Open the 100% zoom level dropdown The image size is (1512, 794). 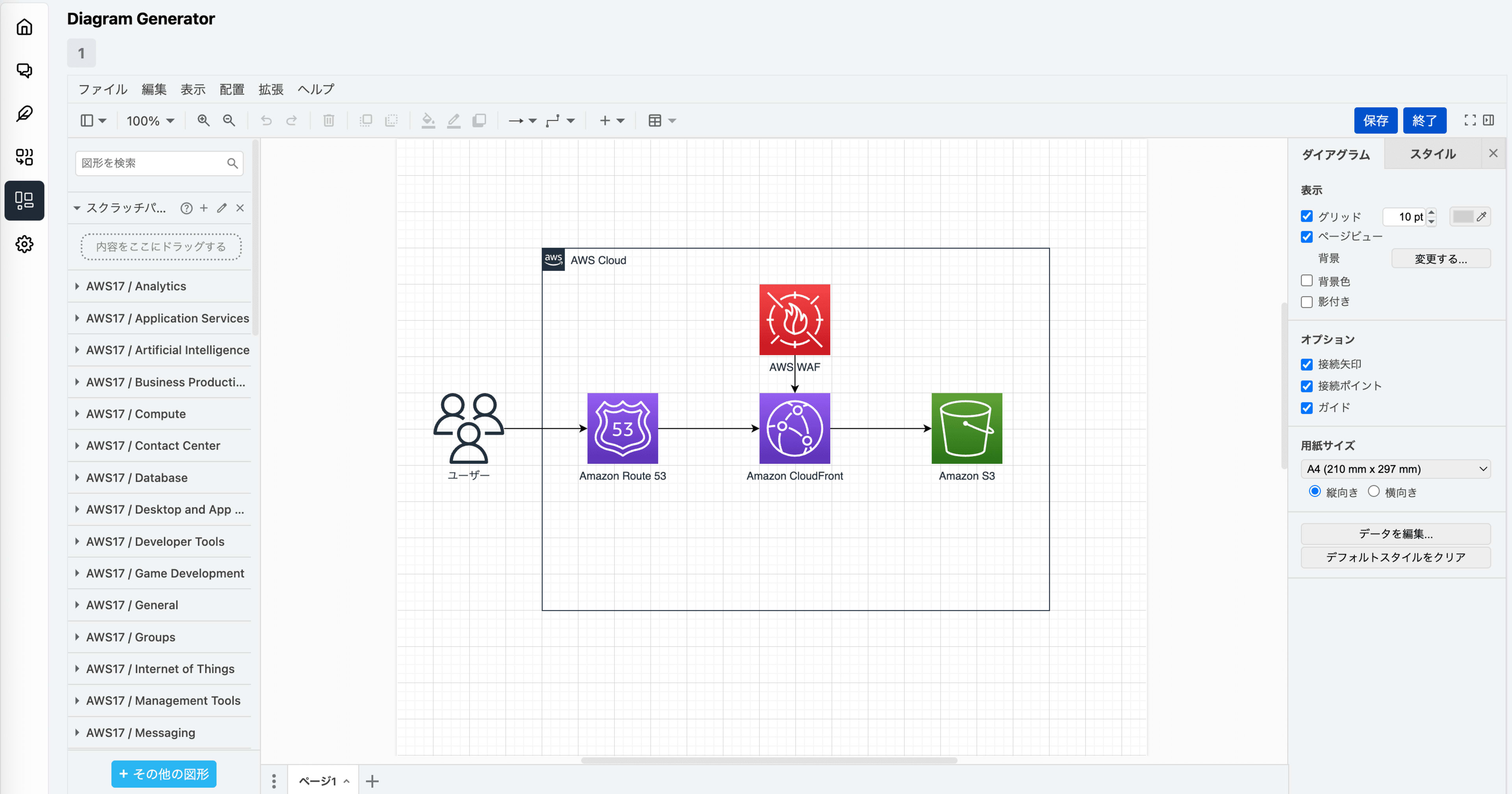pyautogui.click(x=150, y=120)
